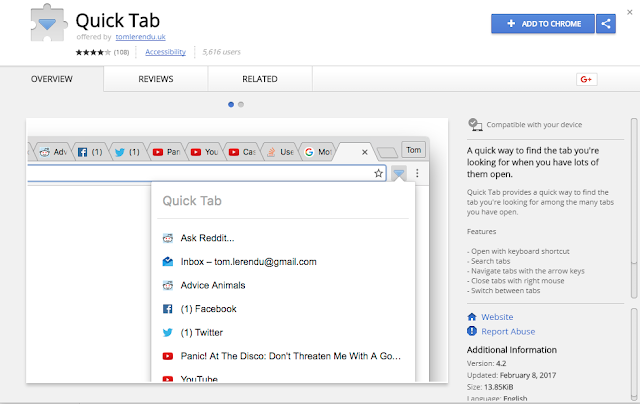The width and height of the screenshot is (640, 404).
Task: Click the additional information scrollbar
Action: point(634,354)
